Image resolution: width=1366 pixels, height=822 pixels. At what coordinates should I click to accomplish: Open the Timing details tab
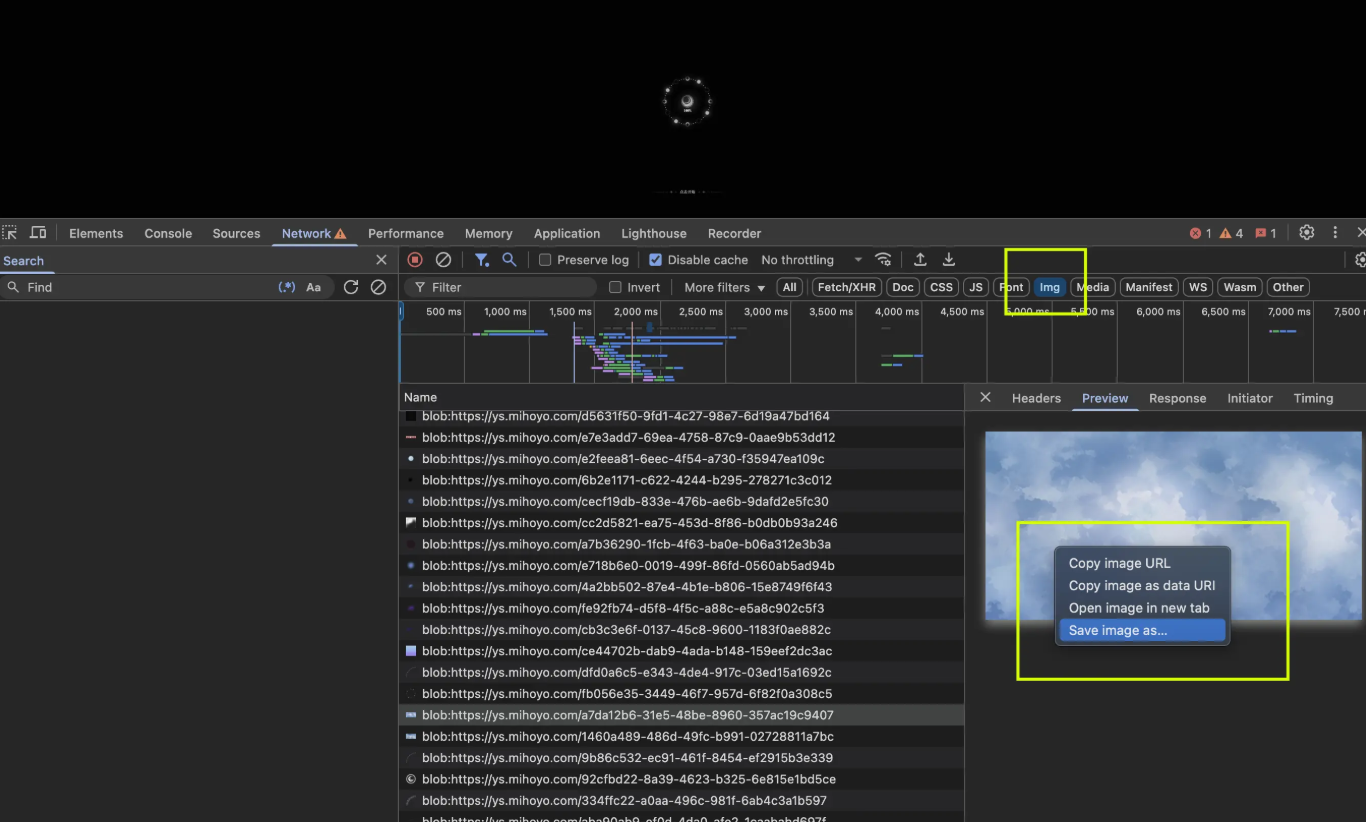pos(1313,398)
